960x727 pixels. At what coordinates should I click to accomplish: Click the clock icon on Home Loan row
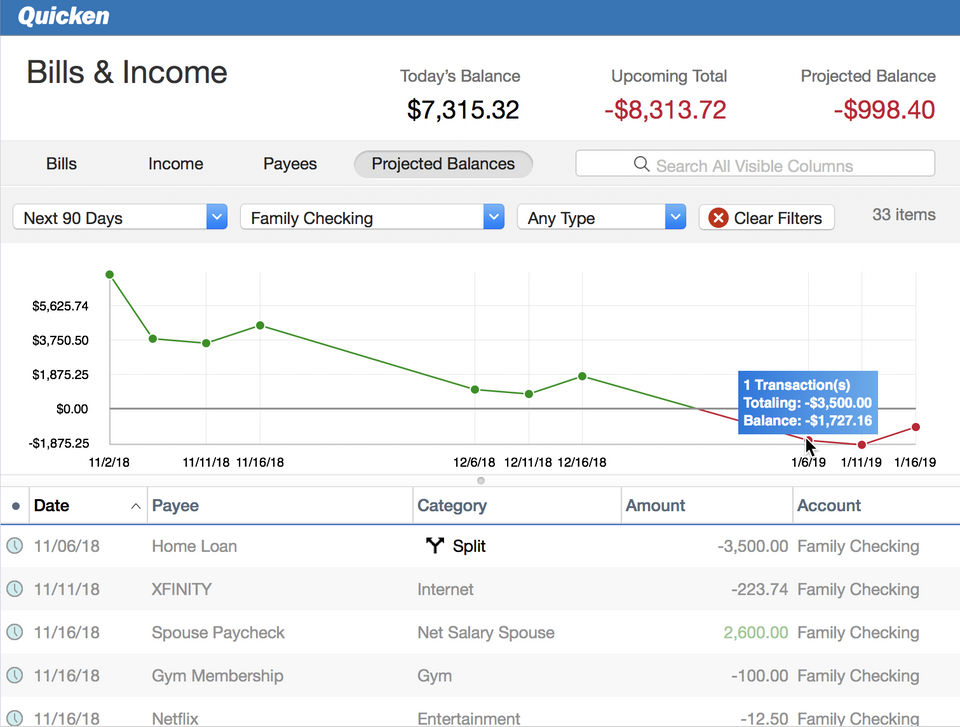[x=14, y=546]
